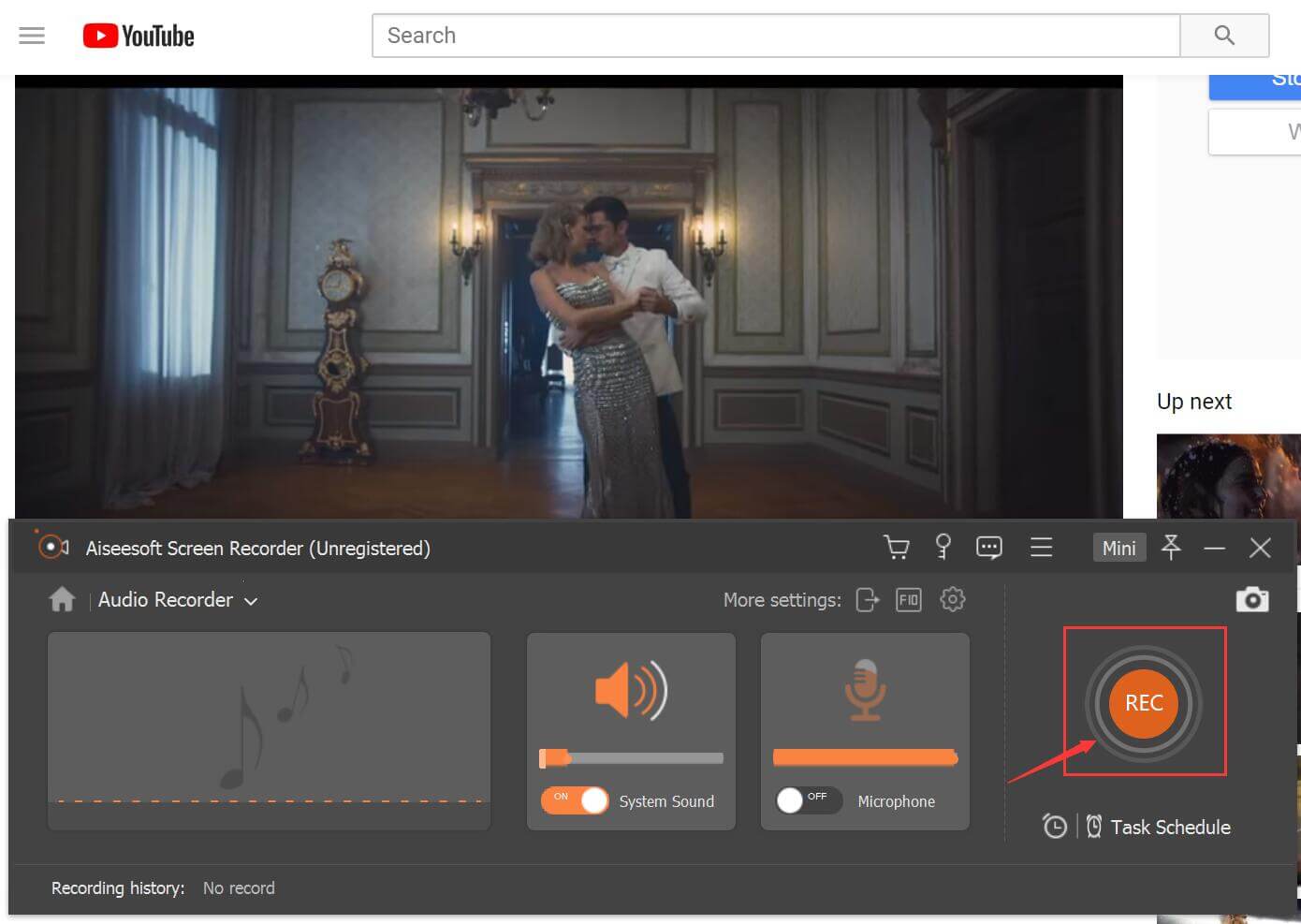Close the Aiseesoft Screen Recorder window

coord(1260,548)
